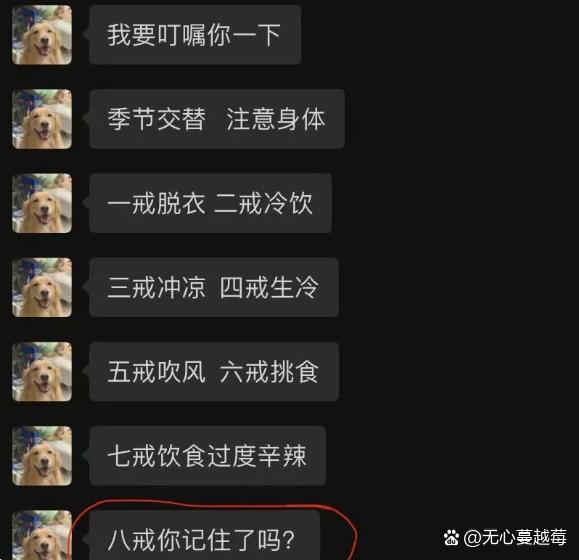Click the text 六戒挑食 in fifth message
This screenshot has height=560, width=579.
tap(269, 372)
